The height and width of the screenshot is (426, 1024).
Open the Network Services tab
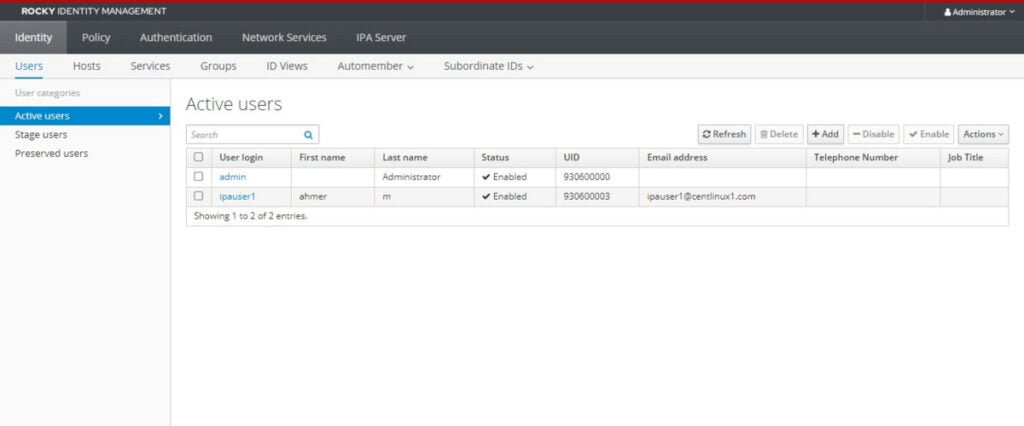(x=284, y=37)
